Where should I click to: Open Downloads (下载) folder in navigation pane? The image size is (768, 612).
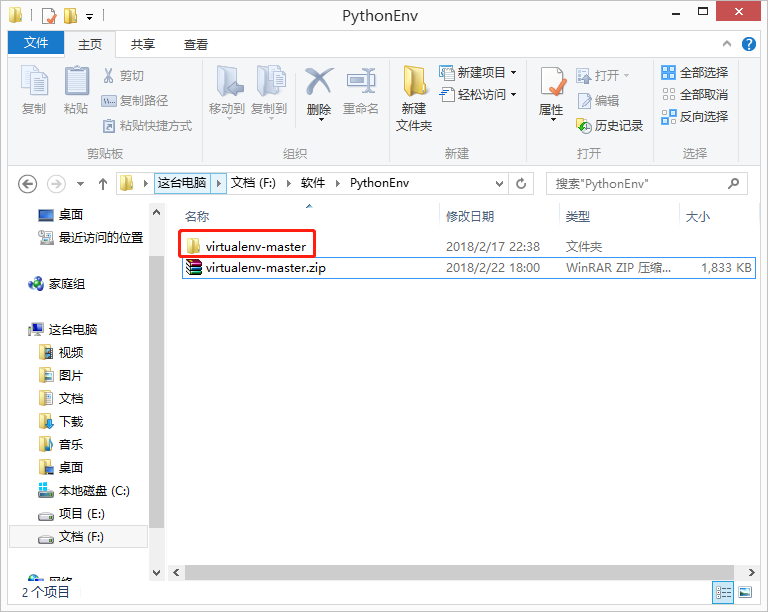62,422
